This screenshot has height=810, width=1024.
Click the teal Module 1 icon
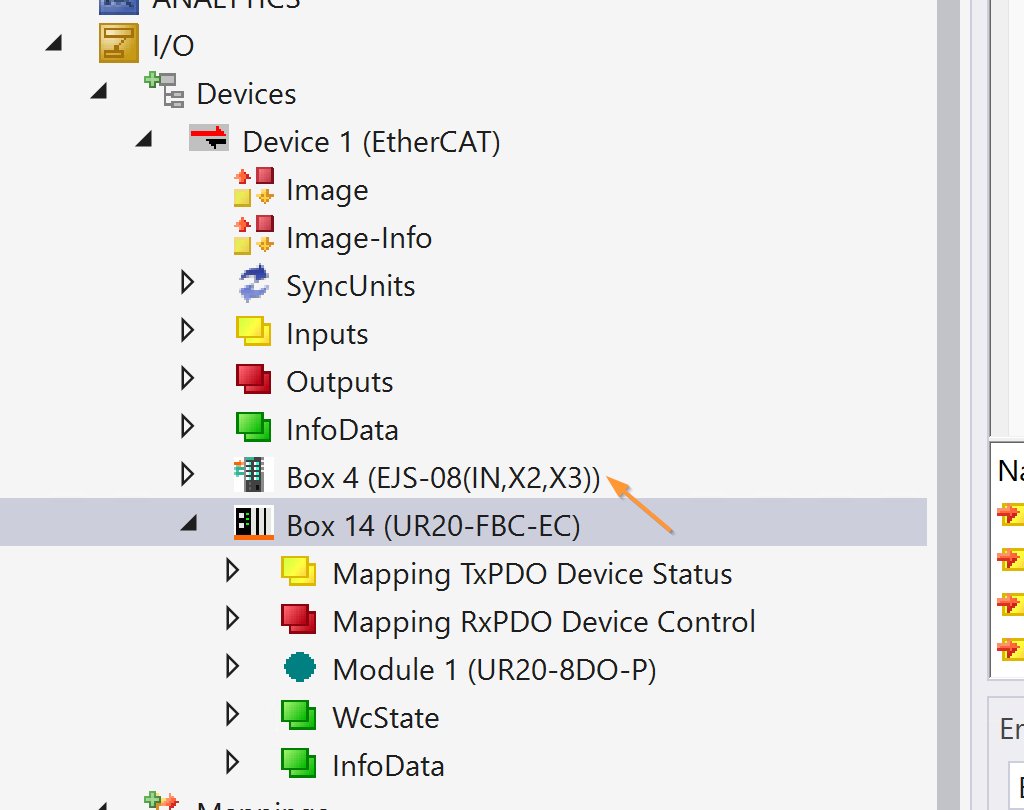tap(300, 668)
